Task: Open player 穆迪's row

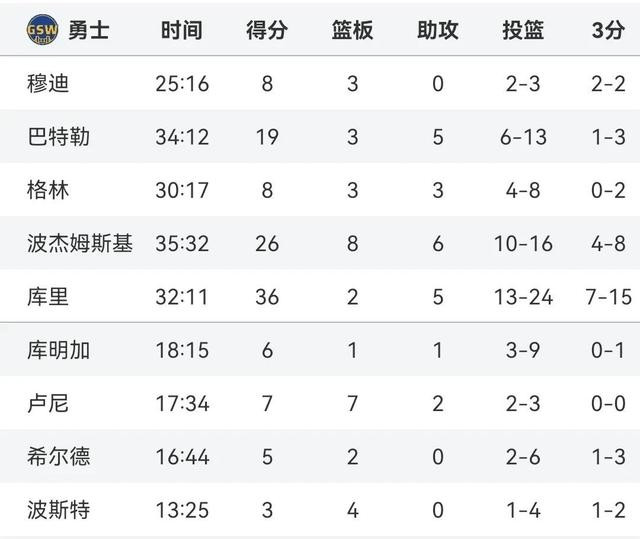Action: coord(320,83)
